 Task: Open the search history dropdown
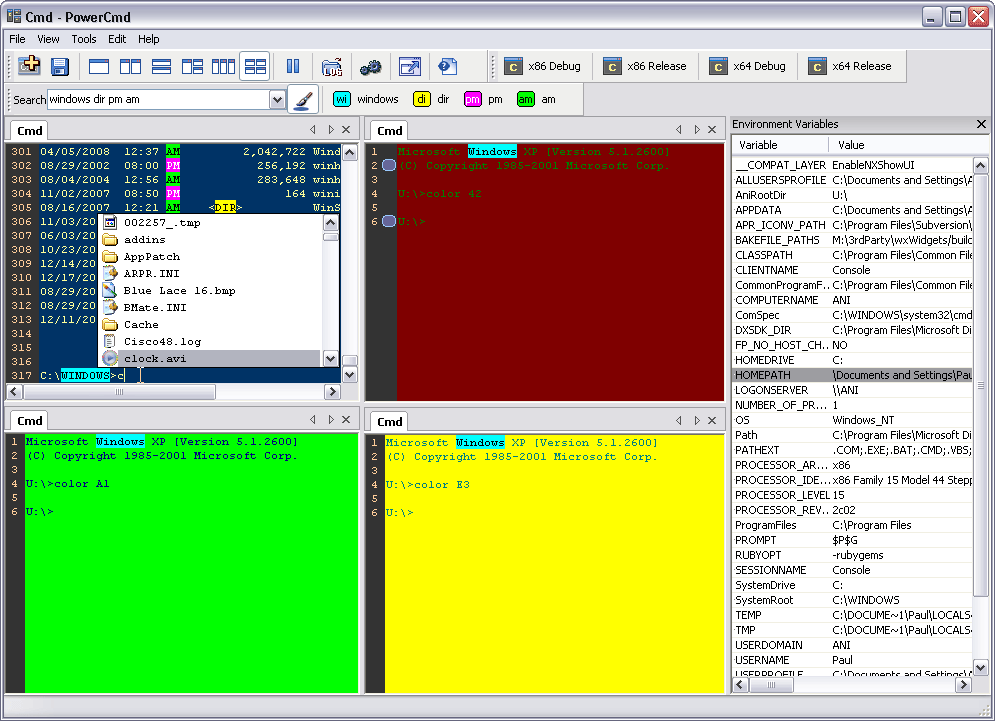[278, 99]
